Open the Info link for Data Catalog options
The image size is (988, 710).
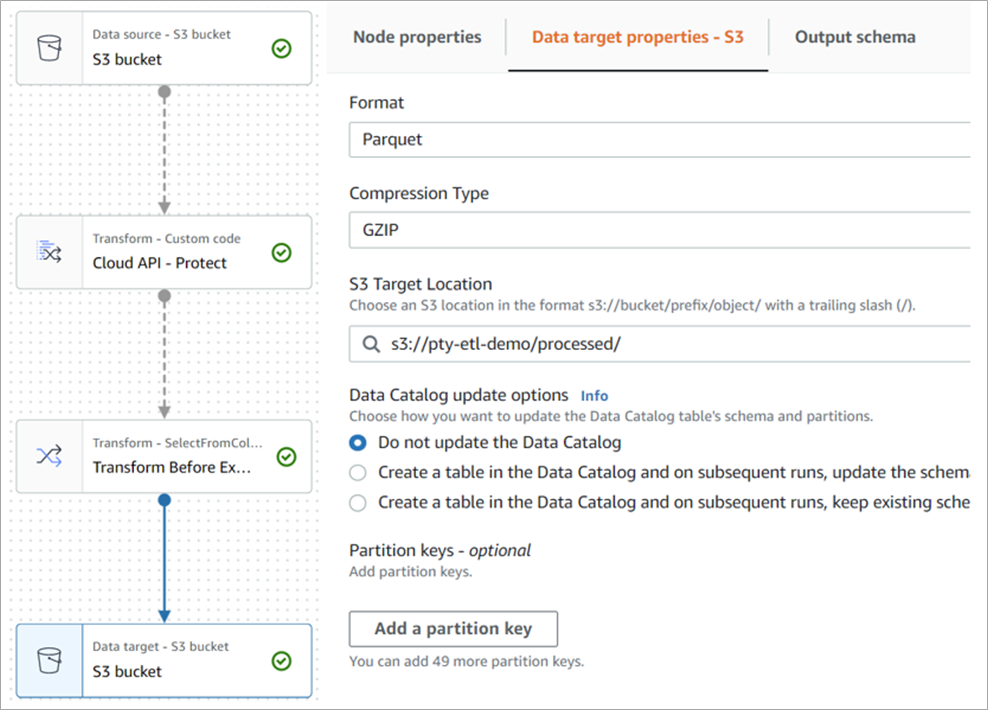pyautogui.click(x=594, y=396)
